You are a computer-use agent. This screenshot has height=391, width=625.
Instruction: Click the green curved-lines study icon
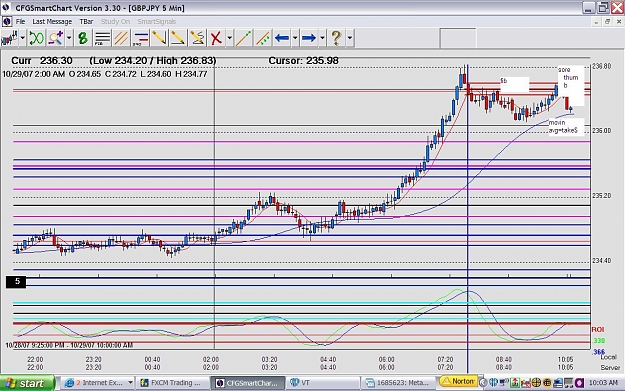pyautogui.click(x=36, y=38)
